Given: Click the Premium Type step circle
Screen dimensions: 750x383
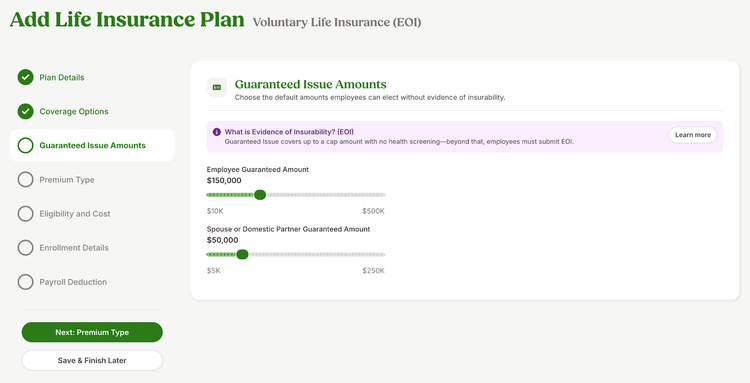Looking at the screenshot, I should point(25,179).
